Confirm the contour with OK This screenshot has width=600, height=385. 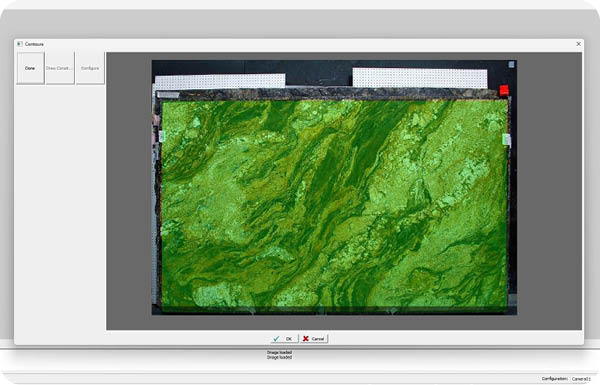(284, 339)
